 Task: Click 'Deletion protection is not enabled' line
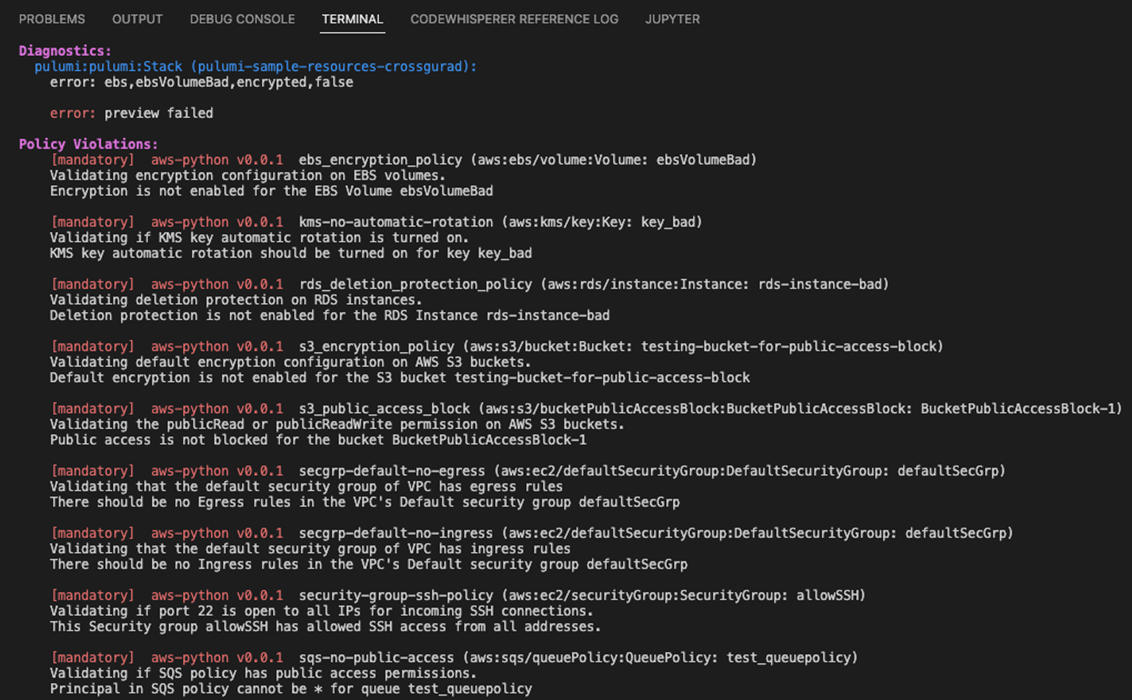point(330,315)
